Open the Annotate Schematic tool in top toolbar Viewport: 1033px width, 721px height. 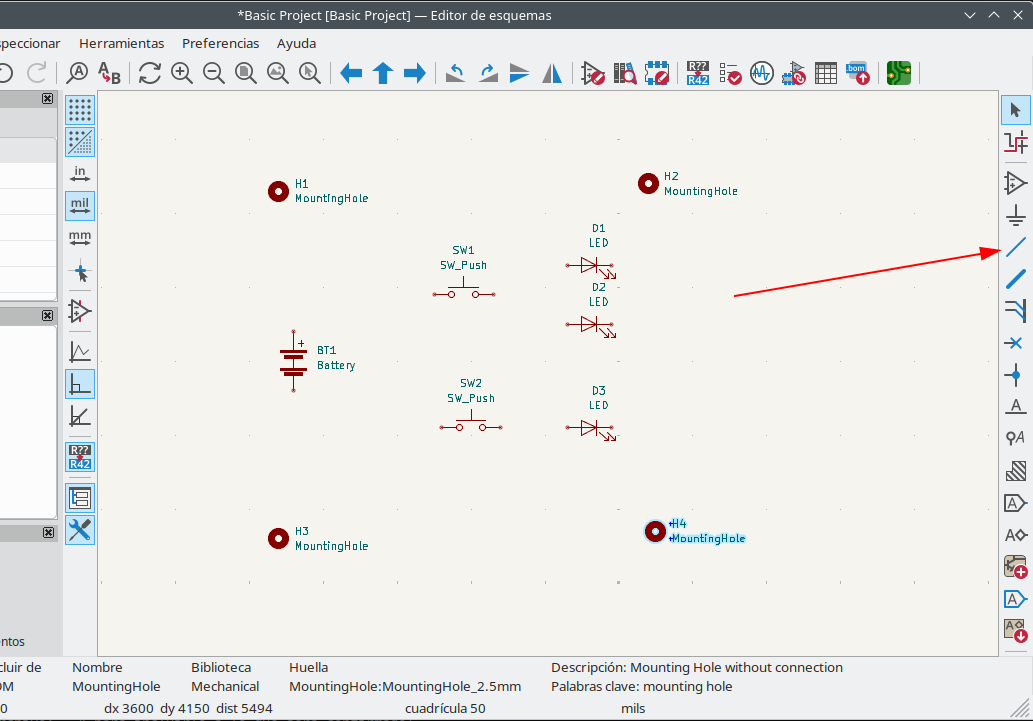tap(697, 73)
